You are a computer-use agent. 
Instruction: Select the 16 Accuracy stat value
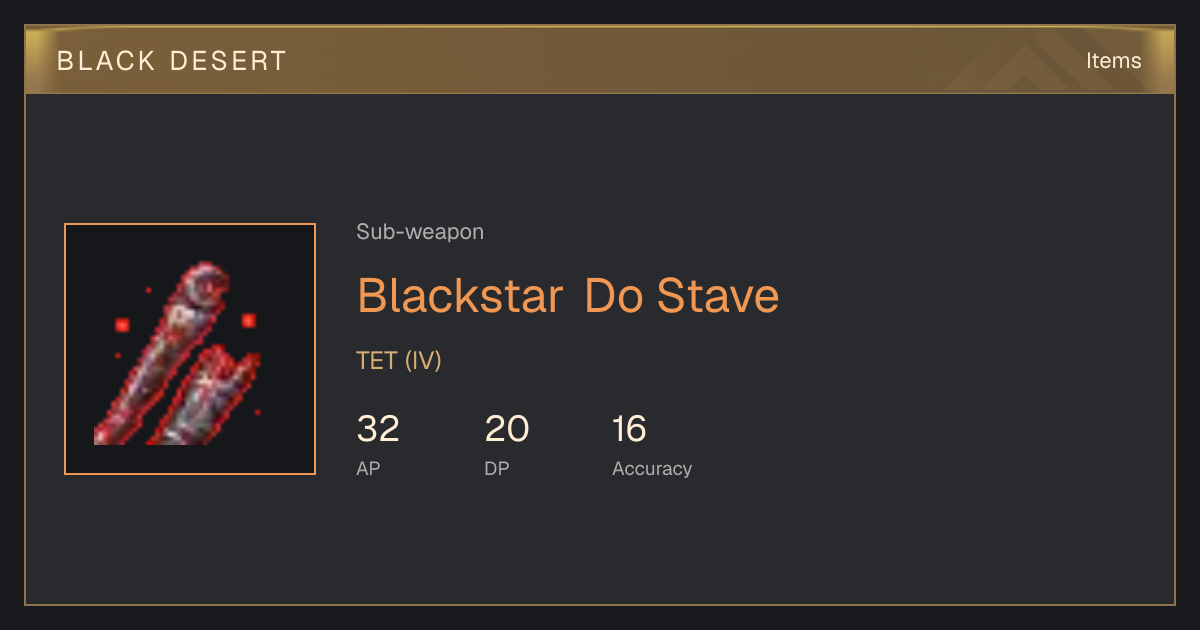pyautogui.click(x=630, y=429)
